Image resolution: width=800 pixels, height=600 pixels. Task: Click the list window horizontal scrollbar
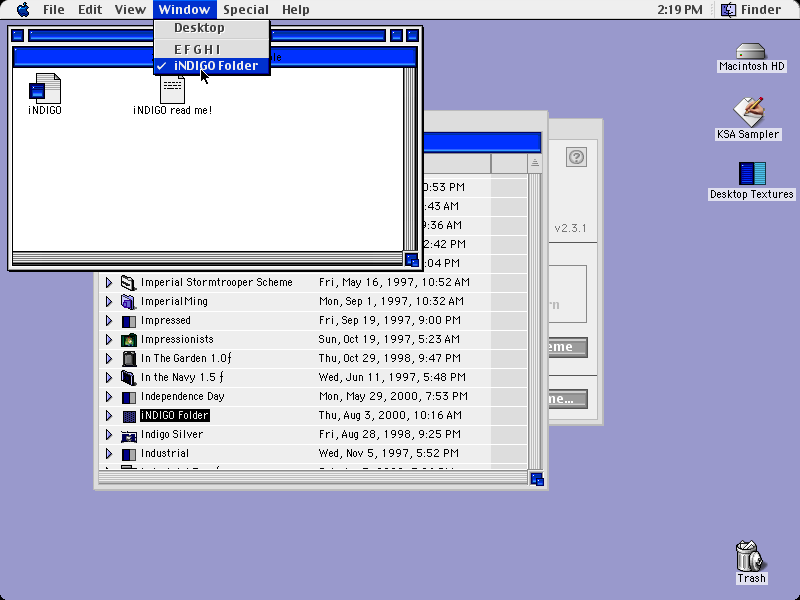click(x=313, y=478)
